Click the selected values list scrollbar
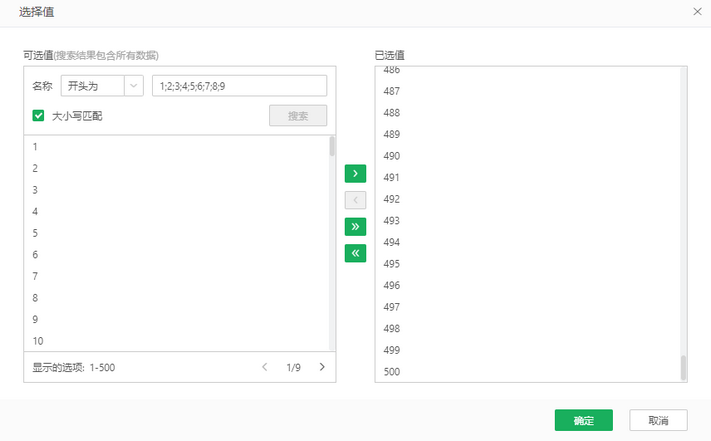The image size is (711, 441). point(684,367)
